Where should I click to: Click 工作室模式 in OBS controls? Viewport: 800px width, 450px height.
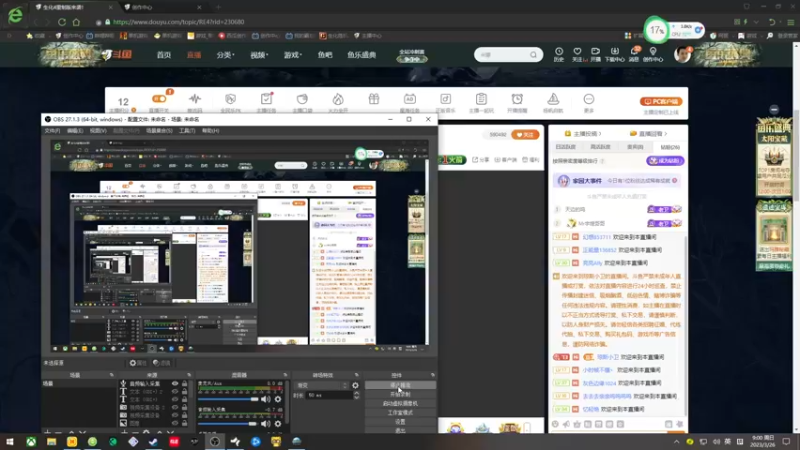pos(401,413)
